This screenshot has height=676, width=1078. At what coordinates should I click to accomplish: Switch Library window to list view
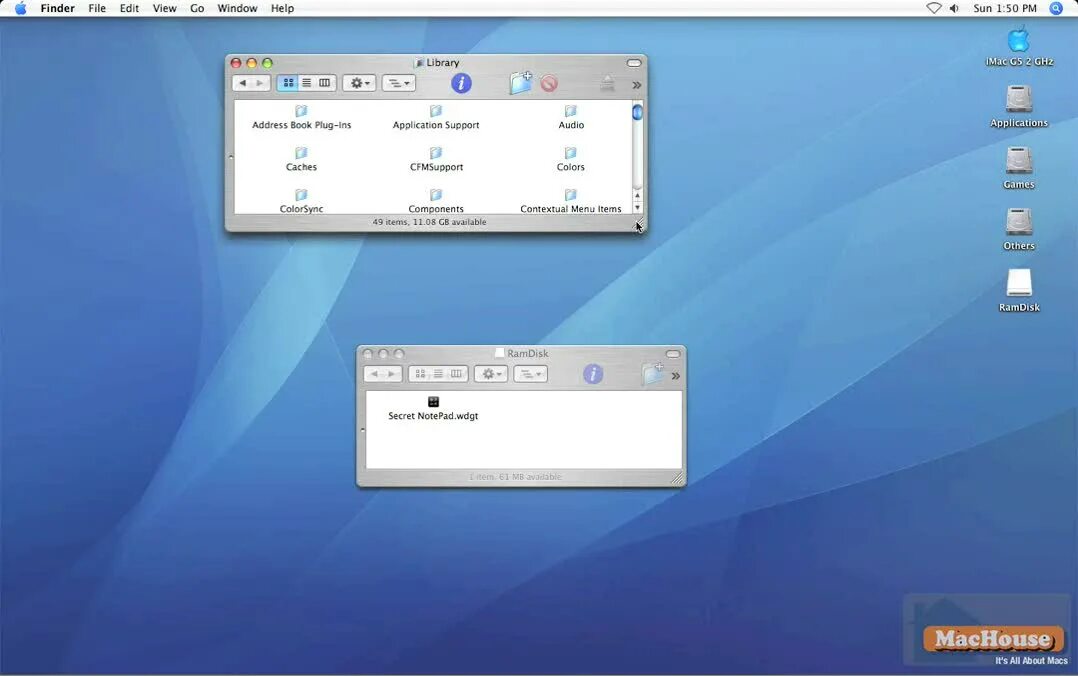click(x=307, y=83)
